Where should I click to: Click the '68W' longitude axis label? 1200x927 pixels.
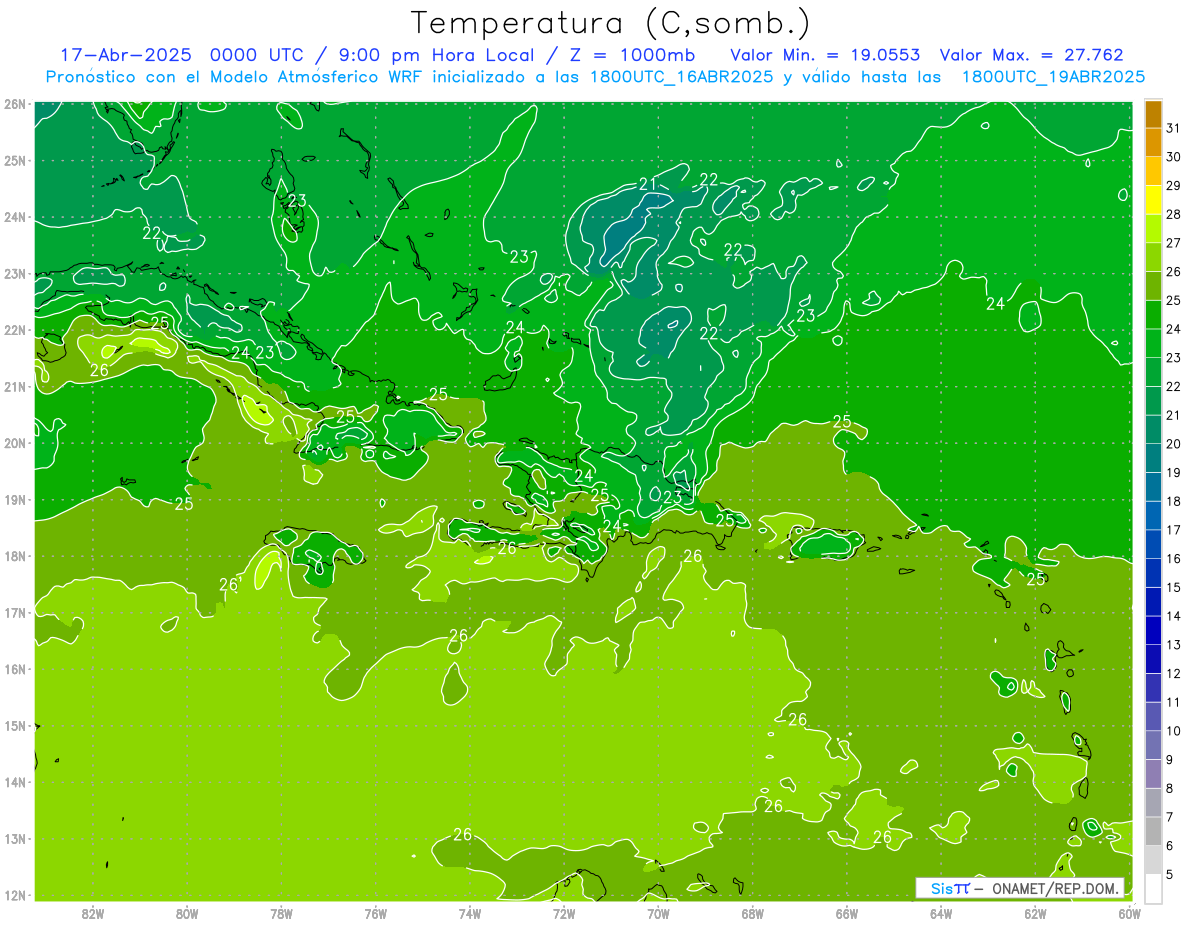point(753,913)
